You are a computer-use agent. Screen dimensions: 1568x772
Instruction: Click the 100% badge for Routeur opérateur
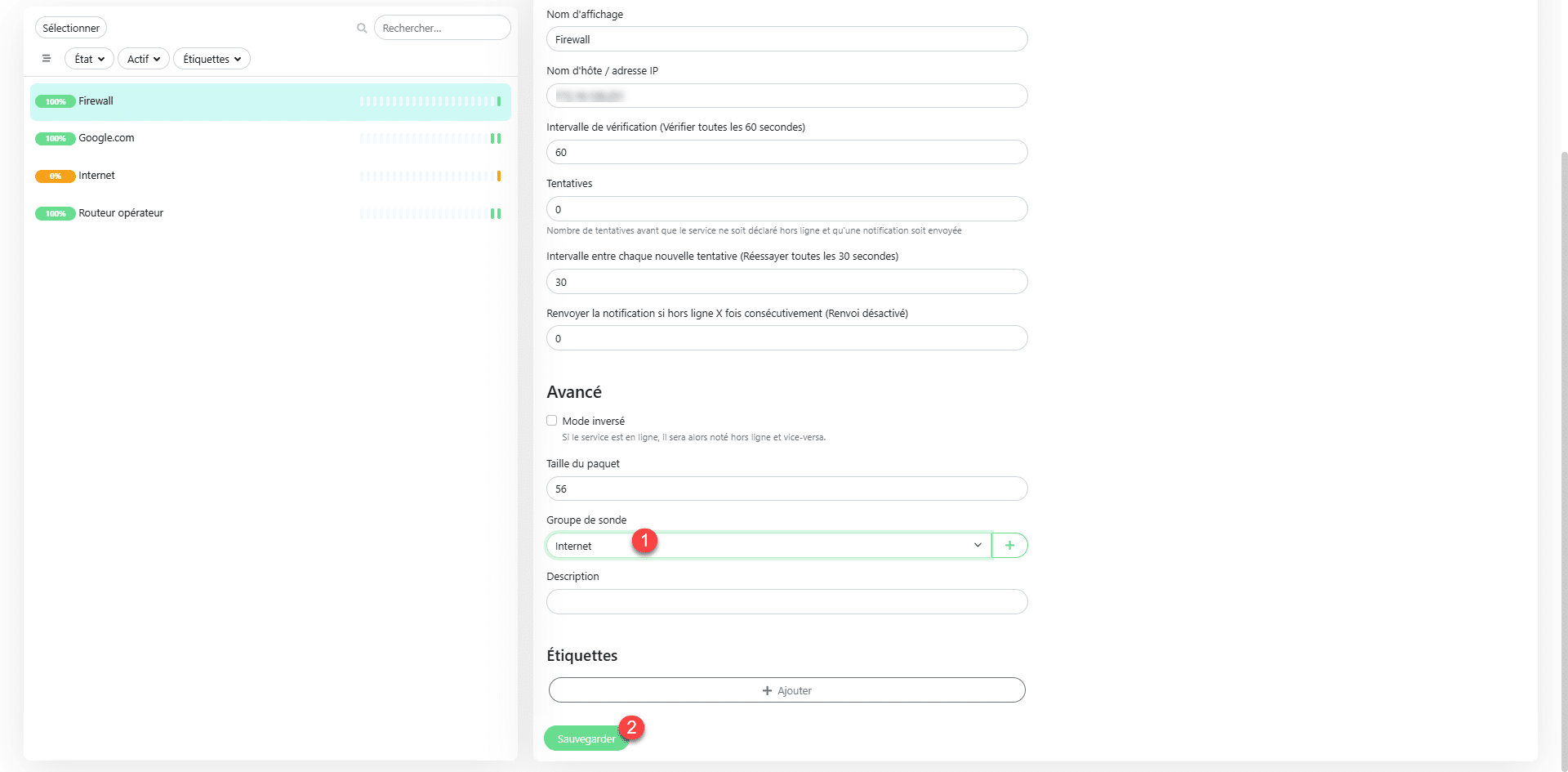coord(55,214)
